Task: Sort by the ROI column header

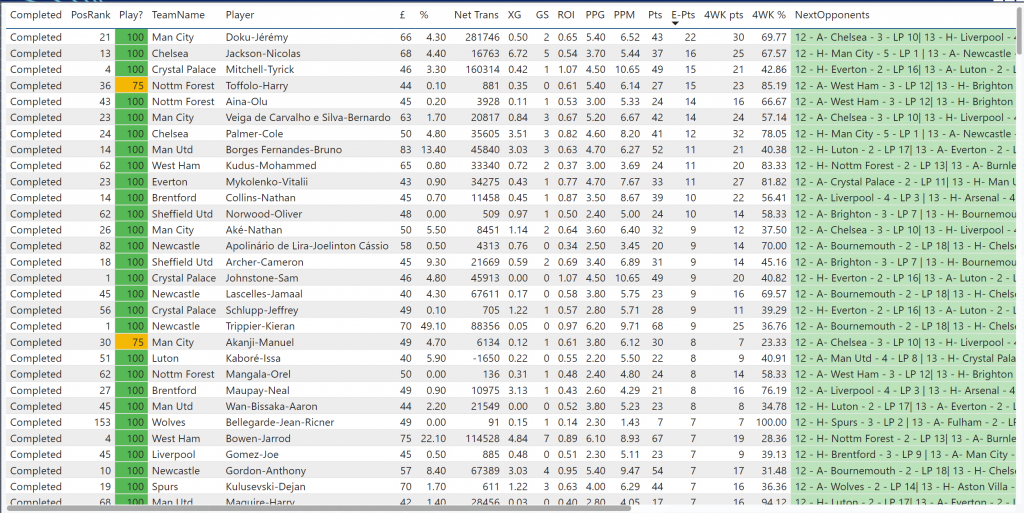Action: (566, 15)
